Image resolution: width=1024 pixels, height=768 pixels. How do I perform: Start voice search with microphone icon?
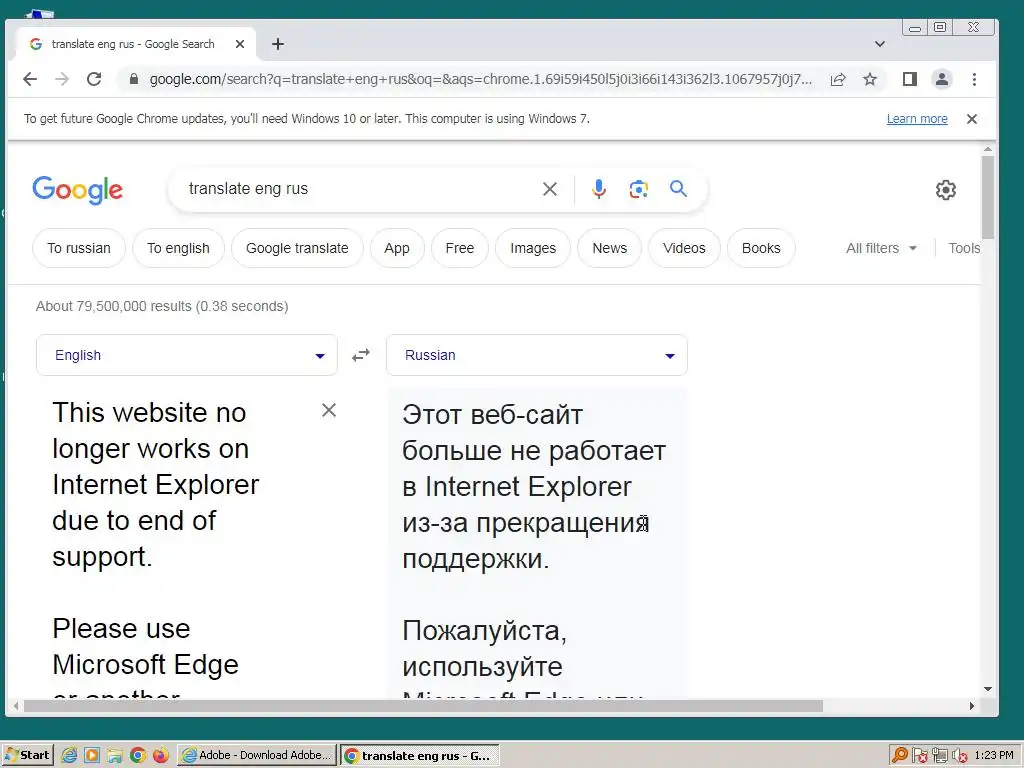click(599, 189)
